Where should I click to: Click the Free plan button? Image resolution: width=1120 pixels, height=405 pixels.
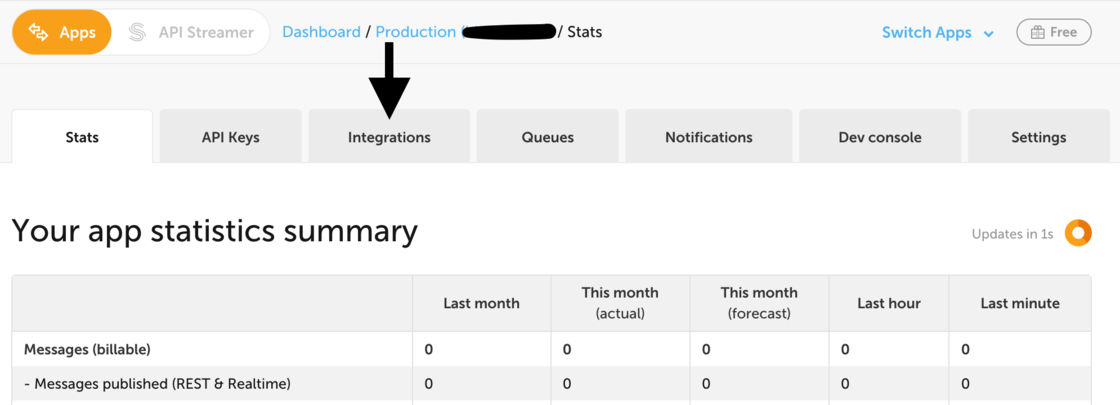click(1054, 32)
